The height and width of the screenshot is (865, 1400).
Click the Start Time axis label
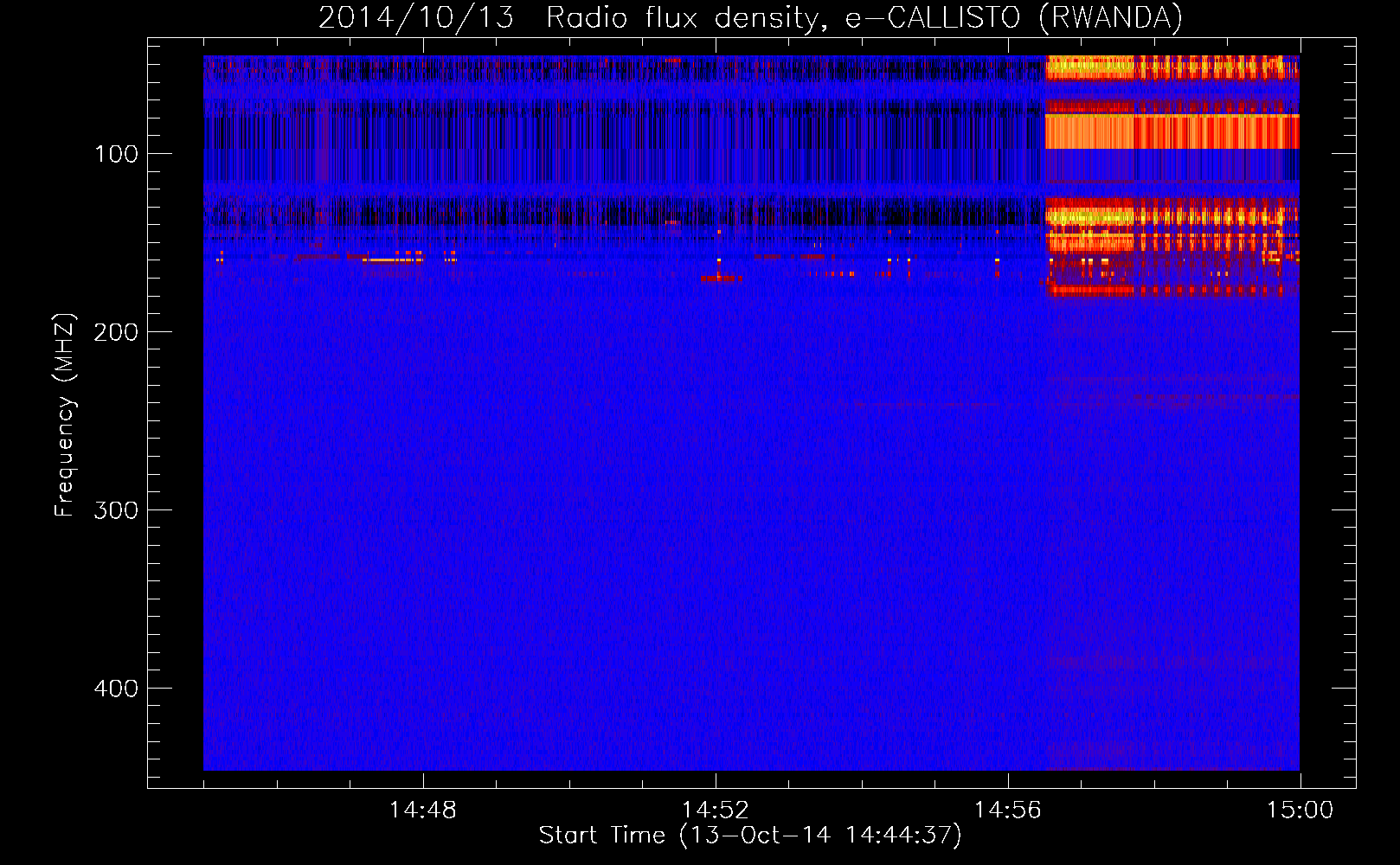pos(750,836)
